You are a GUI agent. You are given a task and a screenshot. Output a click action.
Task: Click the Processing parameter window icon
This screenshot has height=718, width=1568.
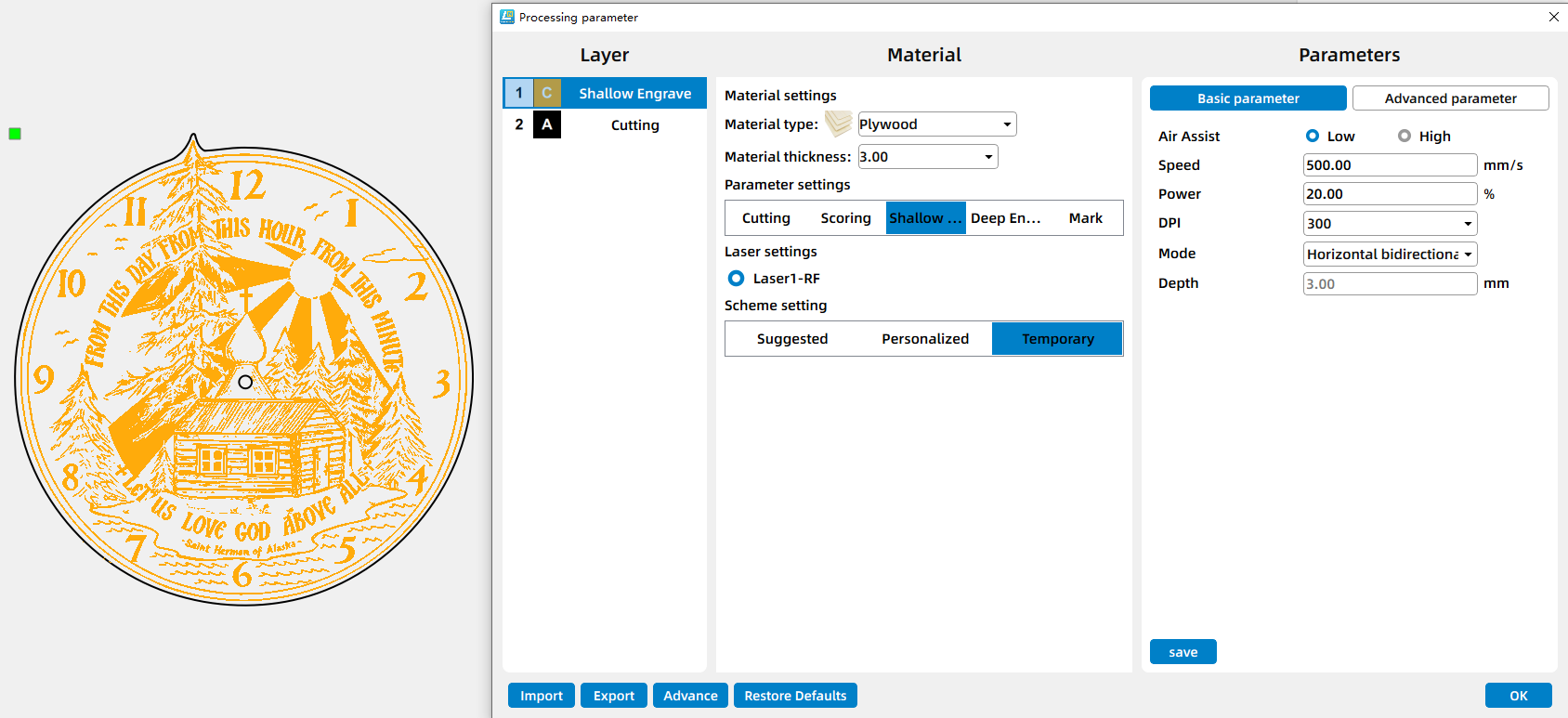(507, 17)
